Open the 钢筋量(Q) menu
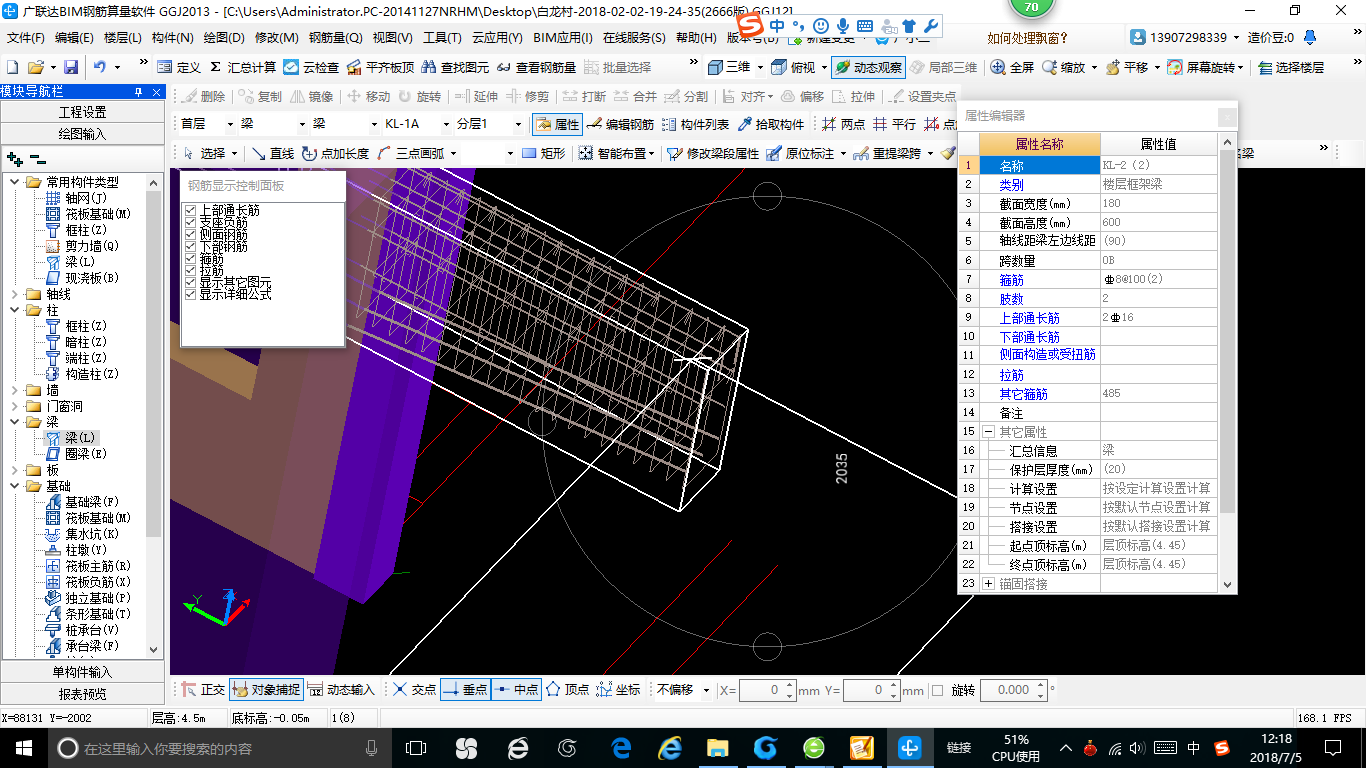Image resolution: width=1366 pixels, height=768 pixels. pos(335,38)
